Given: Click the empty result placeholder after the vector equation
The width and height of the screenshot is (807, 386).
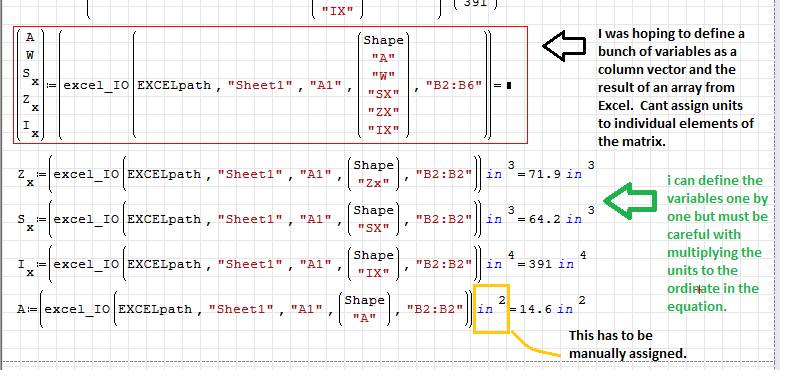Looking at the screenshot, I should click(509, 86).
